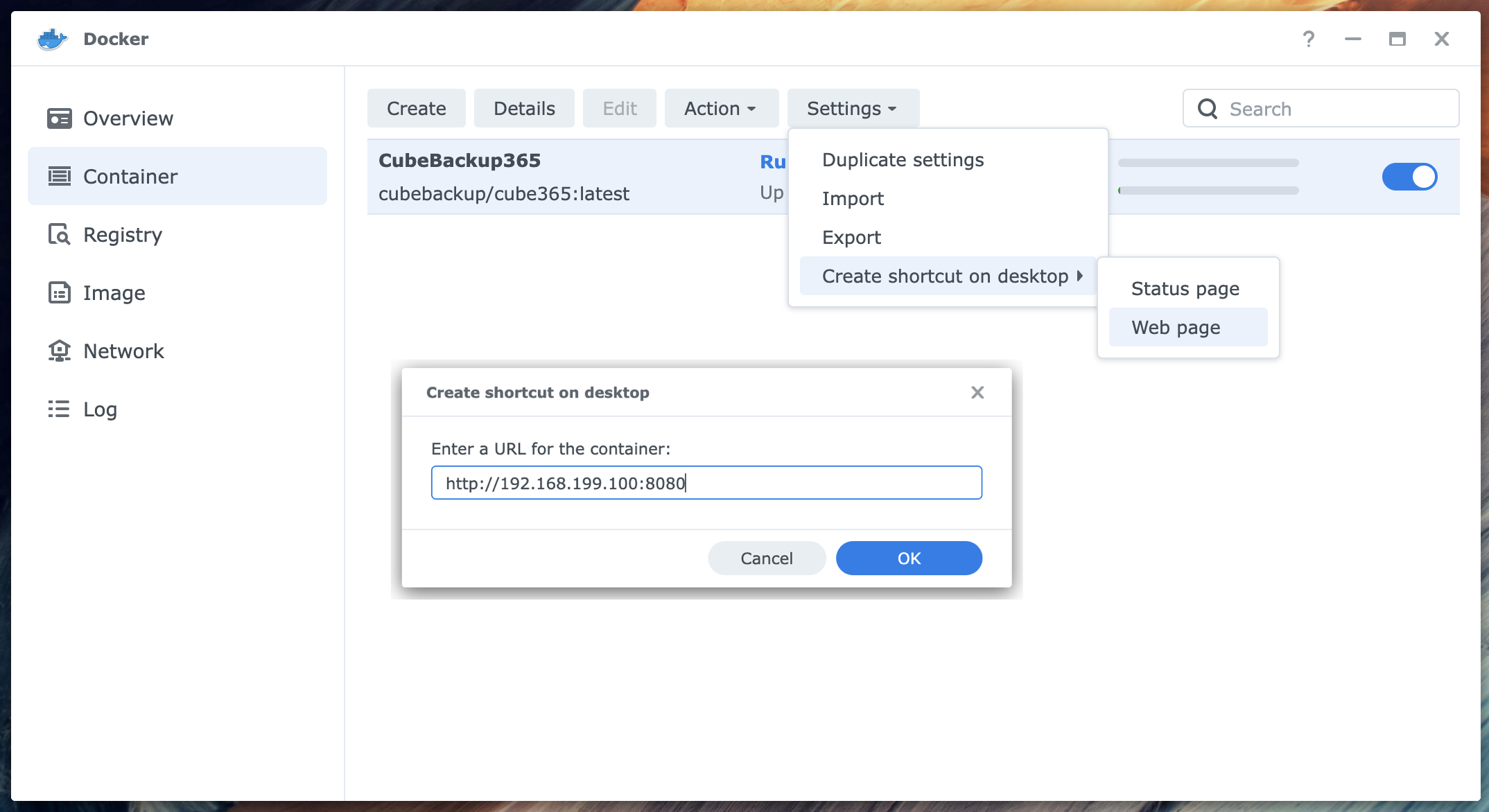The image size is (1489, 812).
Task: Click the magnifier icon in search box
Action: pos(1207,109)
